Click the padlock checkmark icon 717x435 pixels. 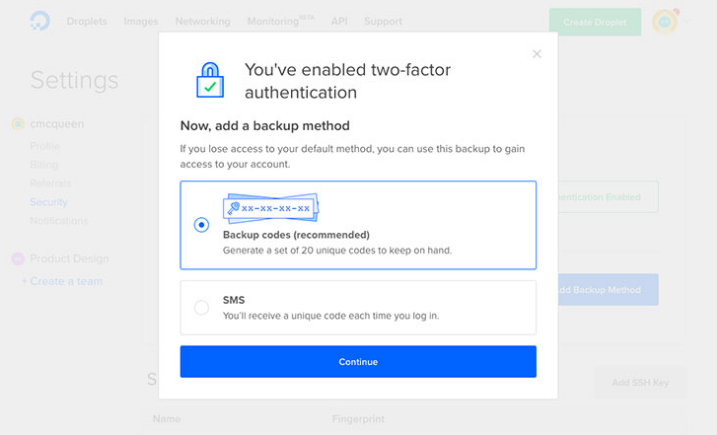[209, 80]
